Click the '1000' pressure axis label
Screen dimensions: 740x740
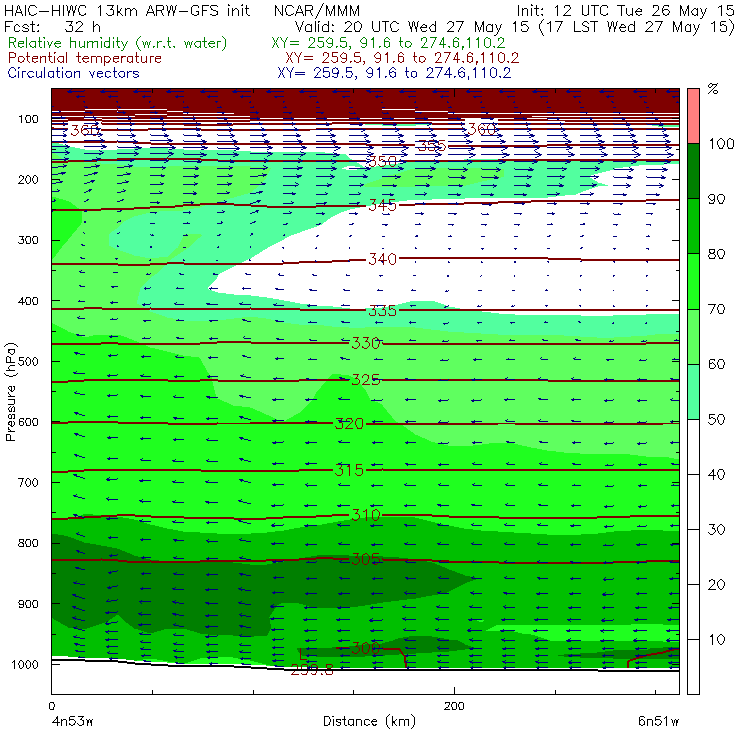click(x=25, y=664)
